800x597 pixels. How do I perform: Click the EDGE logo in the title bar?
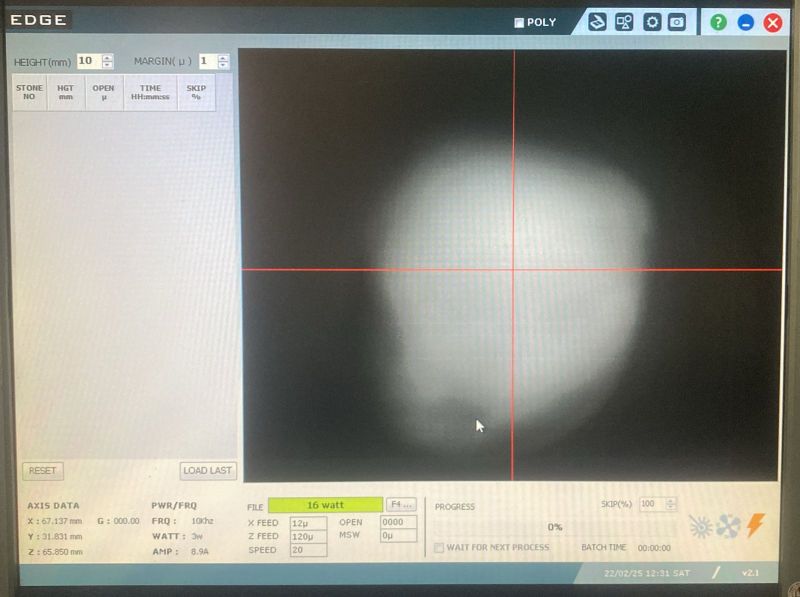39,20
